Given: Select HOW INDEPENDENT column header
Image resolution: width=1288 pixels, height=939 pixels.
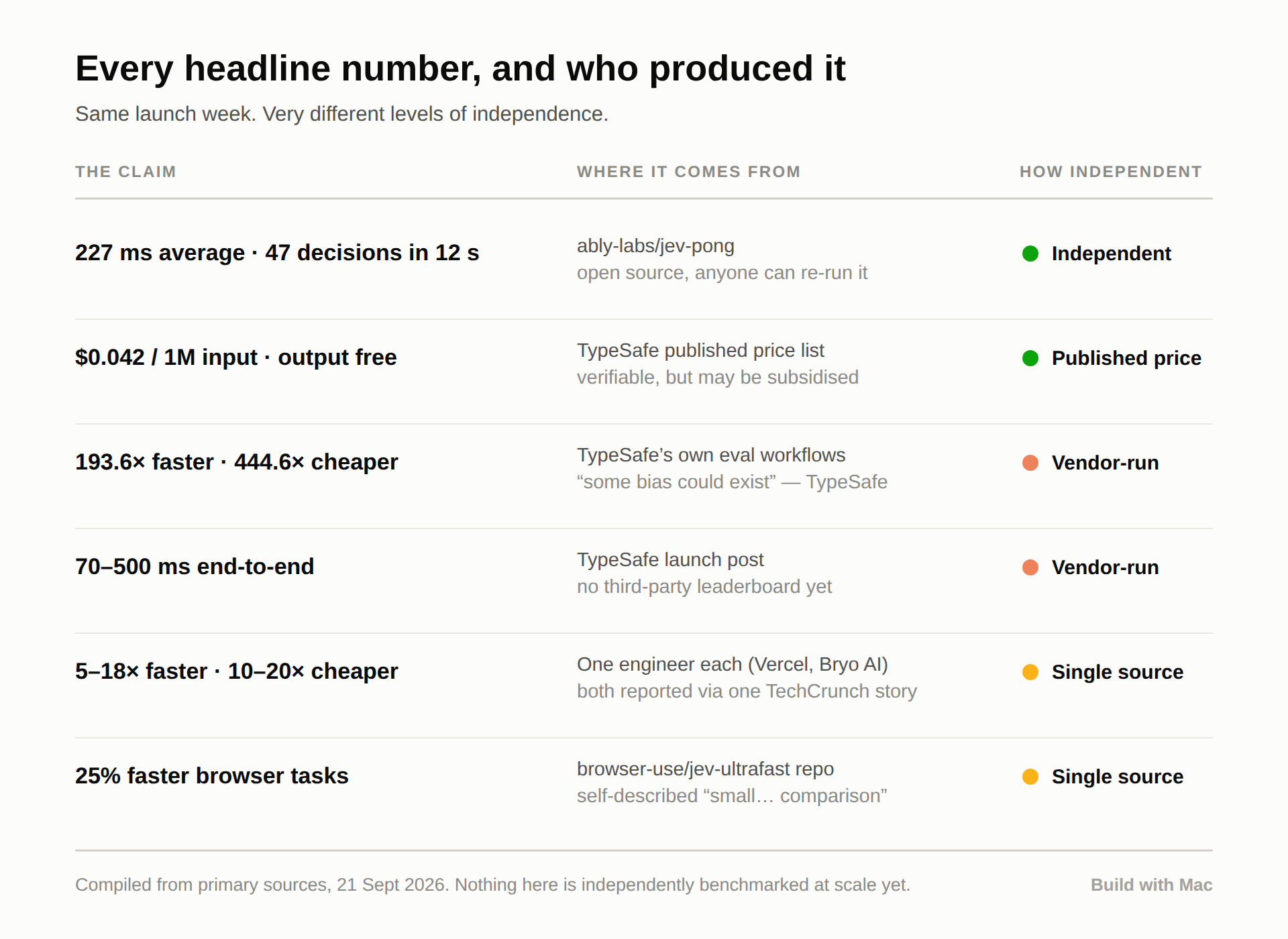Looking at the screenshot, I should point(1111,172).
